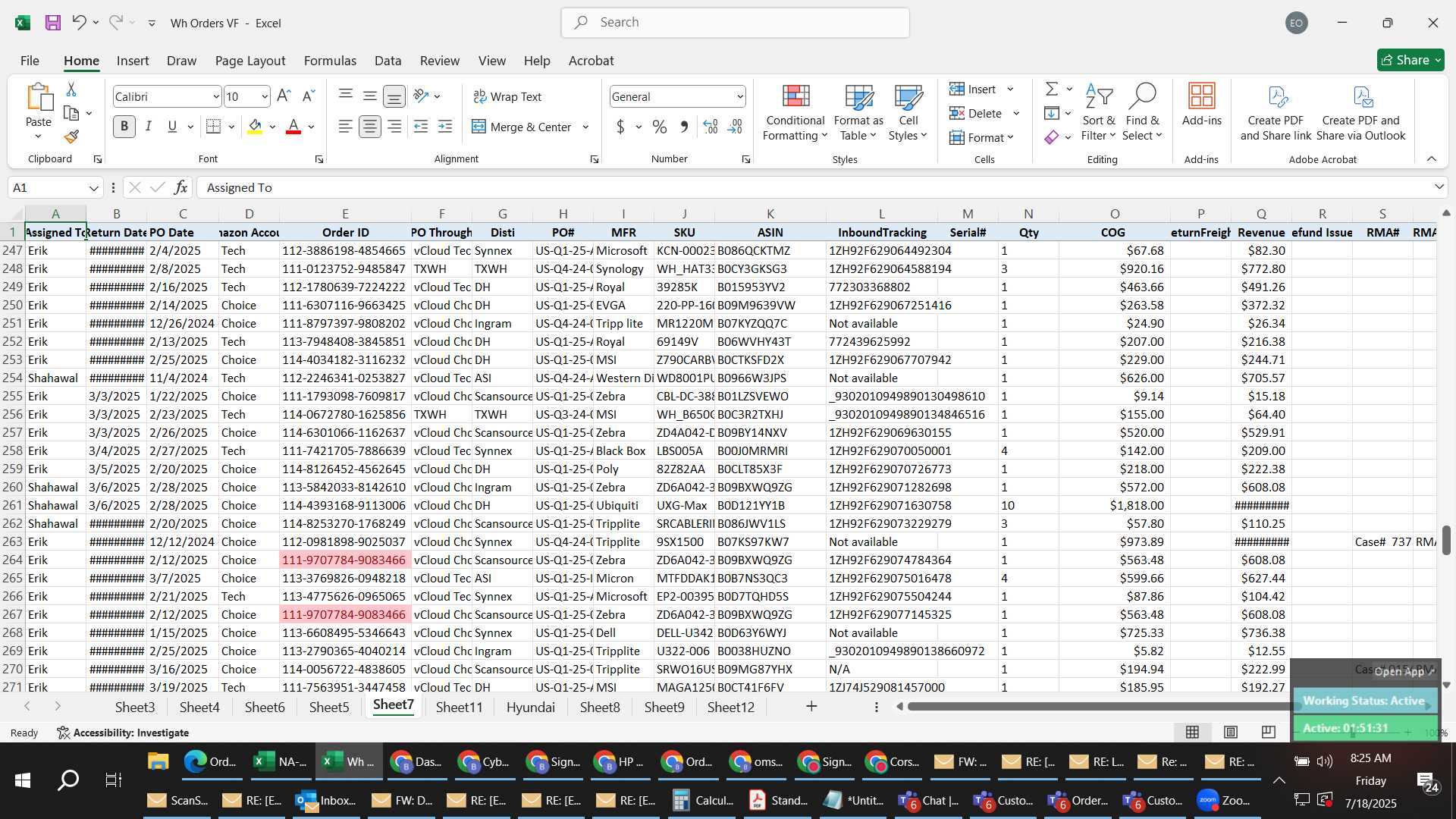
Task: Toggle Middle Align
Action: (x=370, y=96)
